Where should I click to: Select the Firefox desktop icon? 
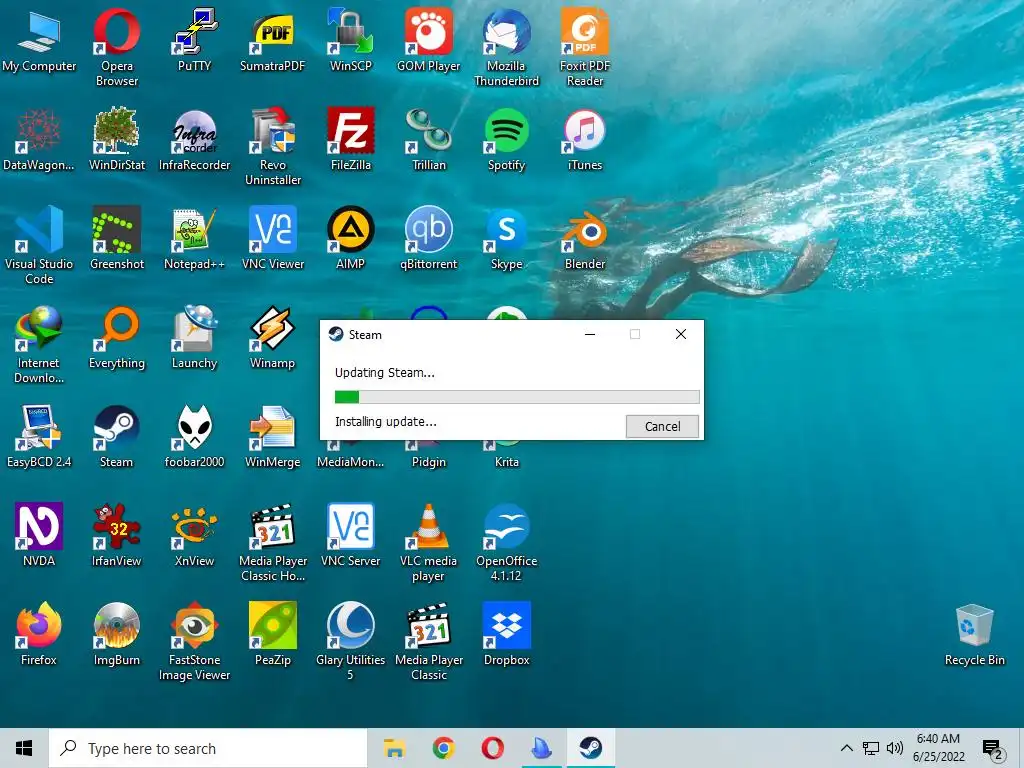click(x=39, y=634)
